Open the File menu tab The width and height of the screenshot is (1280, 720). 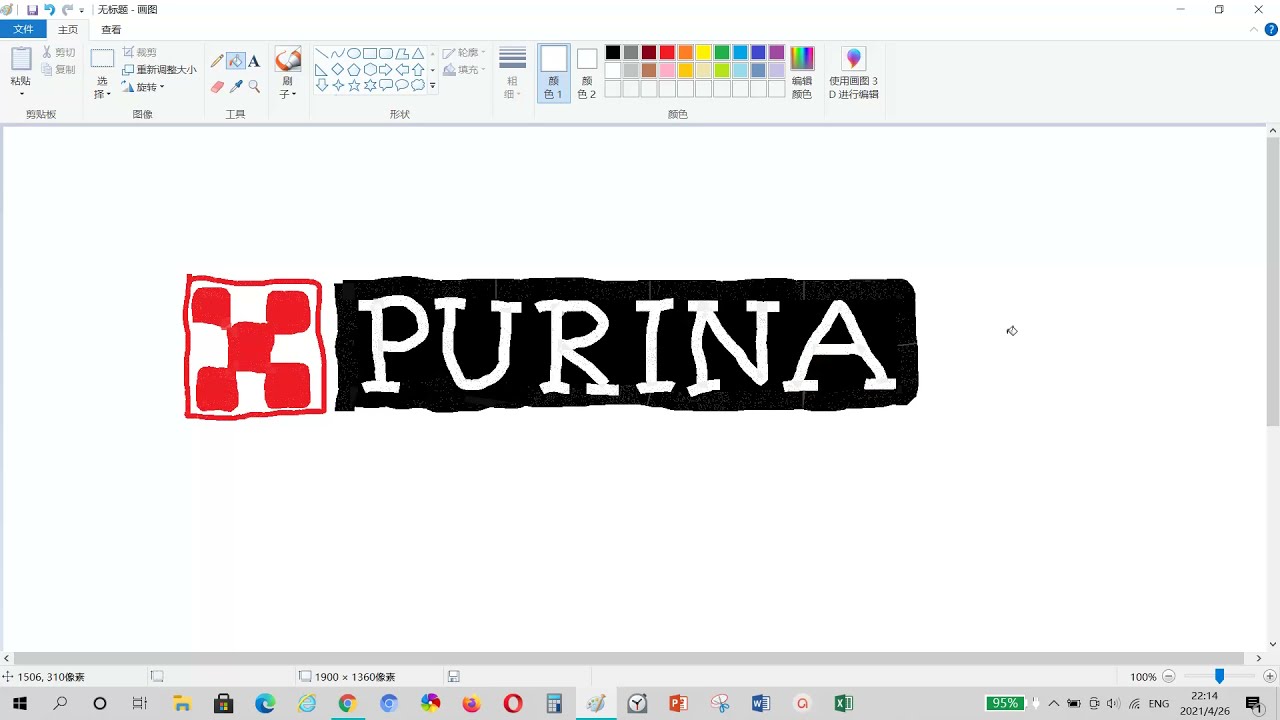(23, 30)
